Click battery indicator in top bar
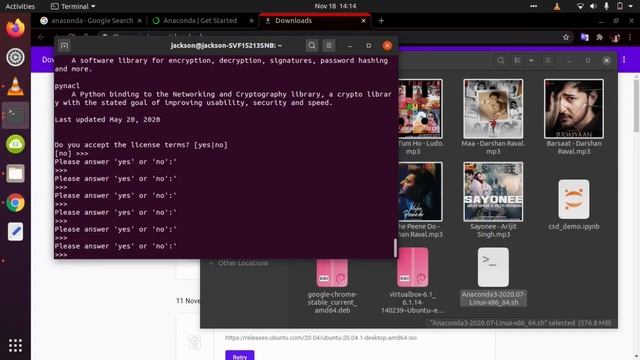 pos(620,6)
